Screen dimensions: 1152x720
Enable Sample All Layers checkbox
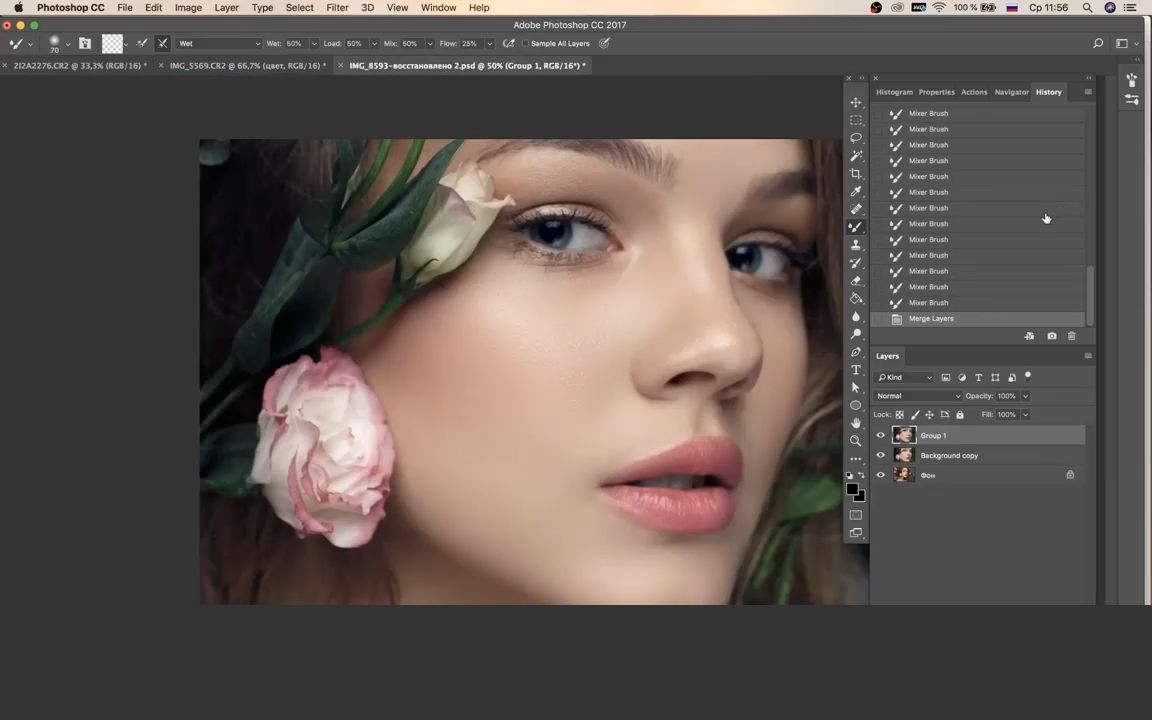click(x=526, y=44)
